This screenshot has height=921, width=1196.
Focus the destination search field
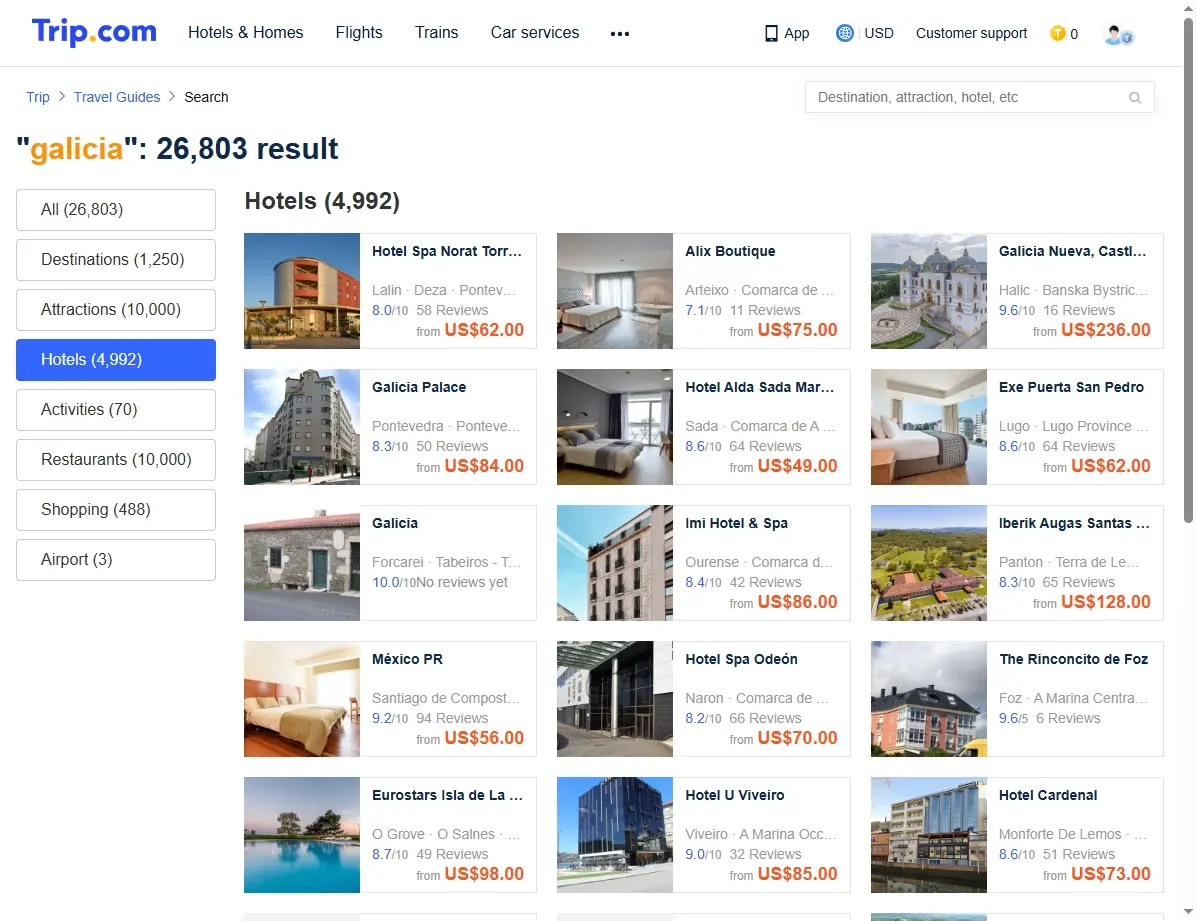[979, 97]
